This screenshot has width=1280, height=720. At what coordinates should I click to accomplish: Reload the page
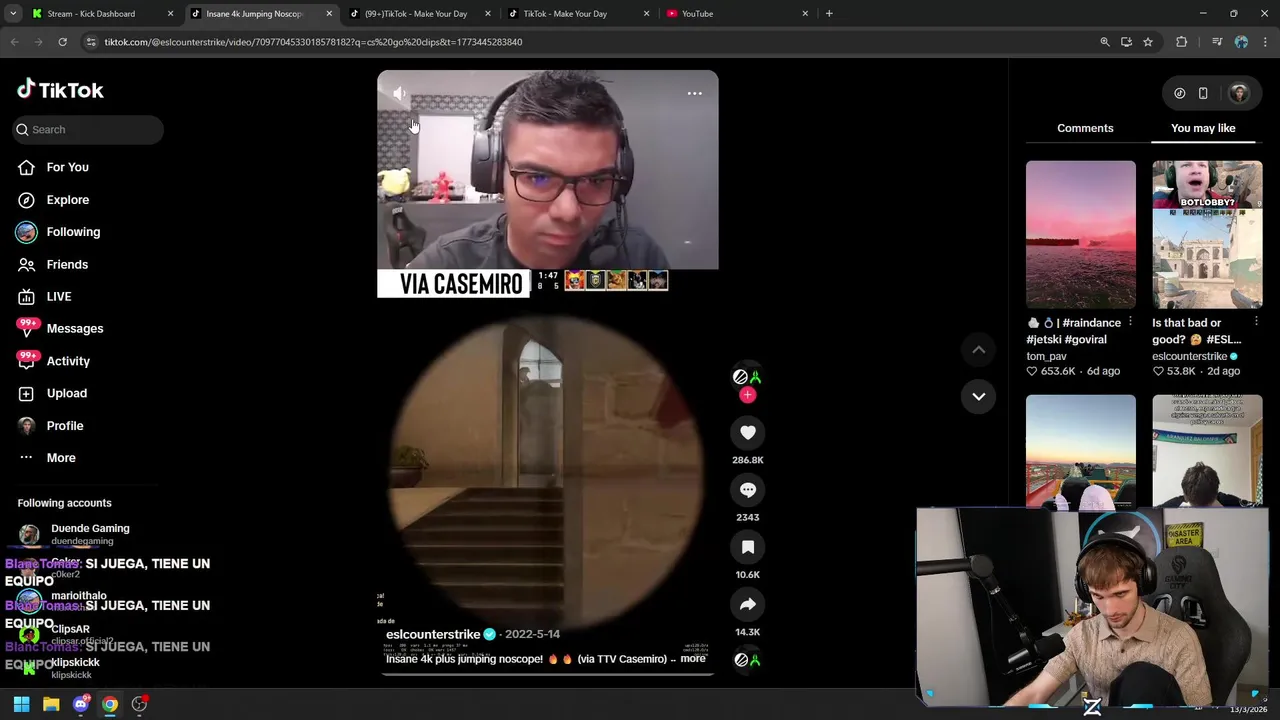coord(62,42)
